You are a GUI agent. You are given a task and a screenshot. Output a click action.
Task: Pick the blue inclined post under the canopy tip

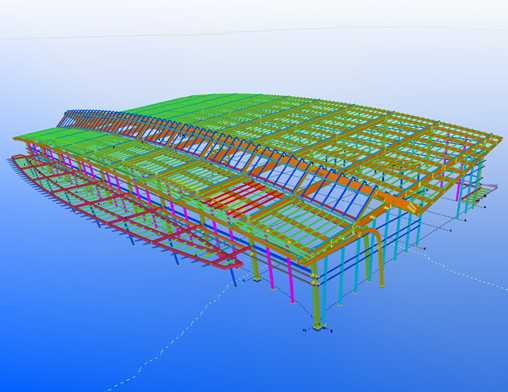point(233,278)
